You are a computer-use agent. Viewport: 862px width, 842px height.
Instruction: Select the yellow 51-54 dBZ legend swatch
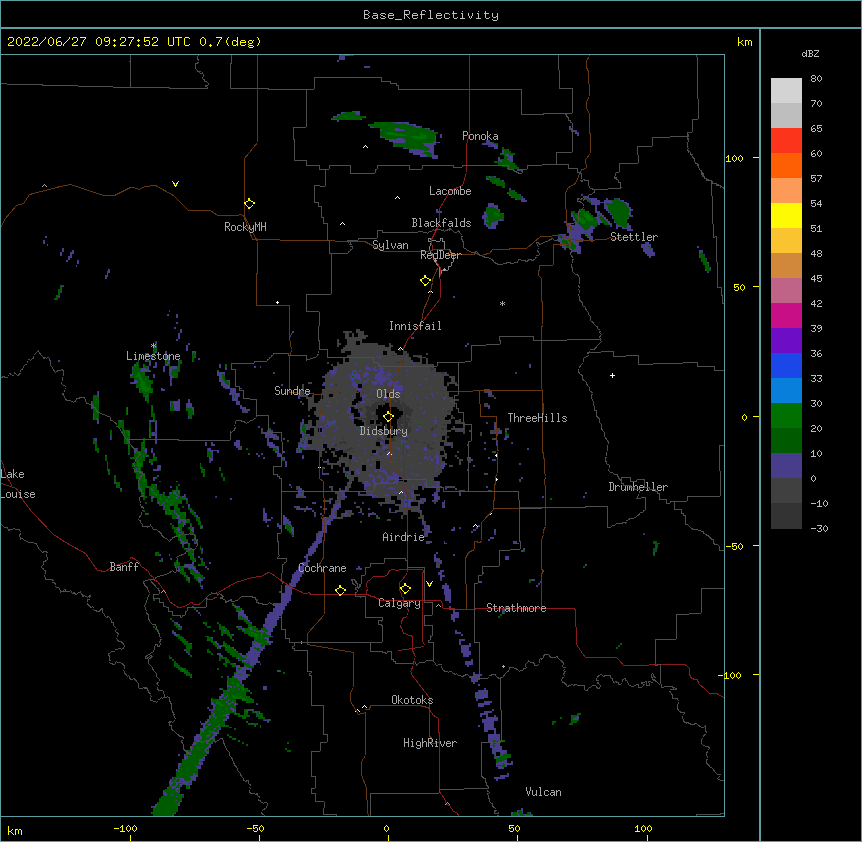pyautogui.click(x=786, y=215)
